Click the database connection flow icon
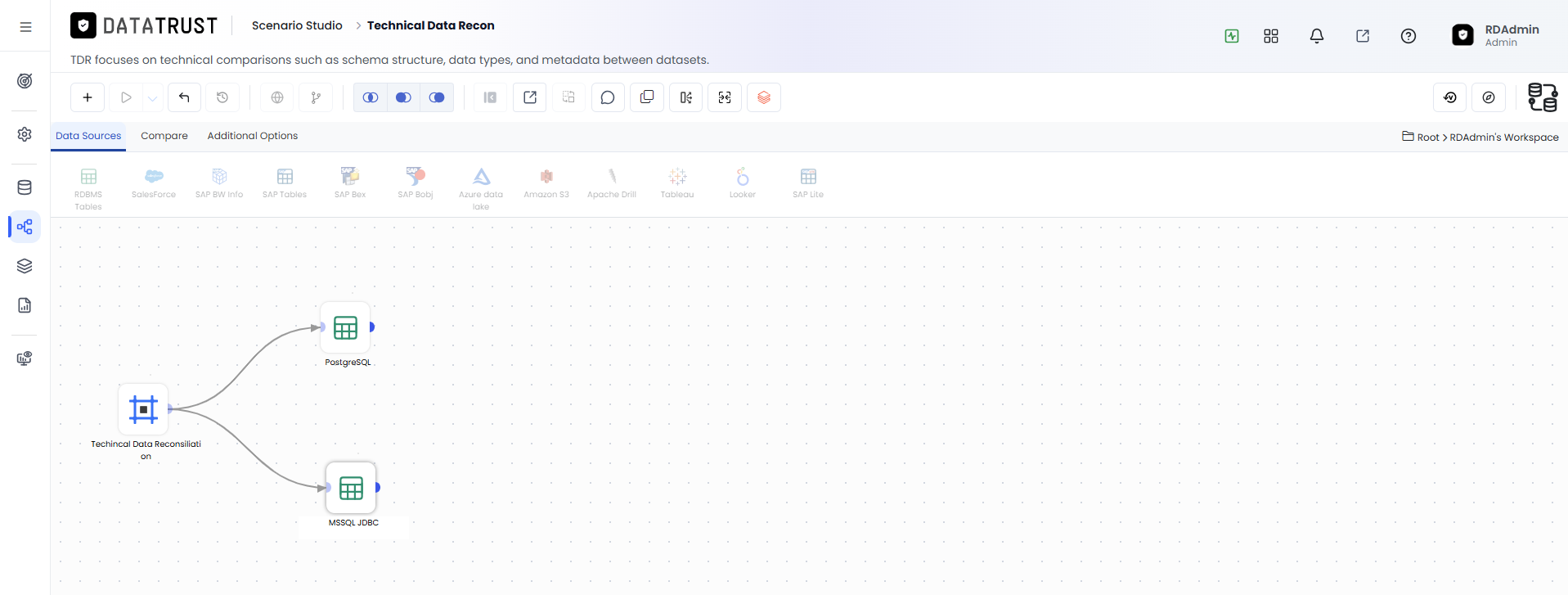The image size is (1568, 595). pyautogui.click(x=1543, y=97)
